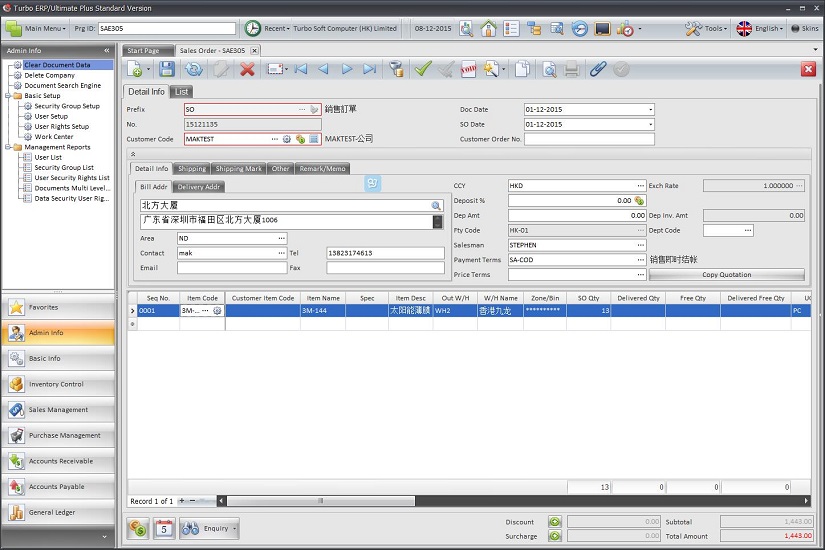Collapse the Admin Info side panel
Viewport: 825px width, 550px height.
(x=107, y=51)
